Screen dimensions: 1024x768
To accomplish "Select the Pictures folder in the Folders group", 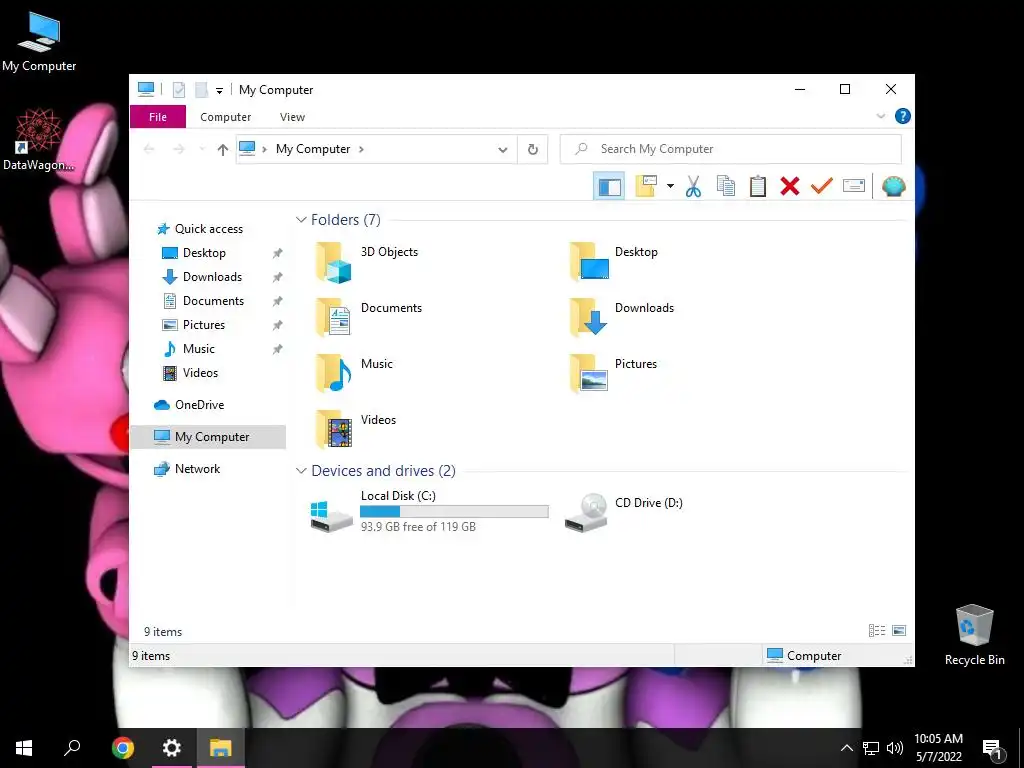I will [613, 374].
